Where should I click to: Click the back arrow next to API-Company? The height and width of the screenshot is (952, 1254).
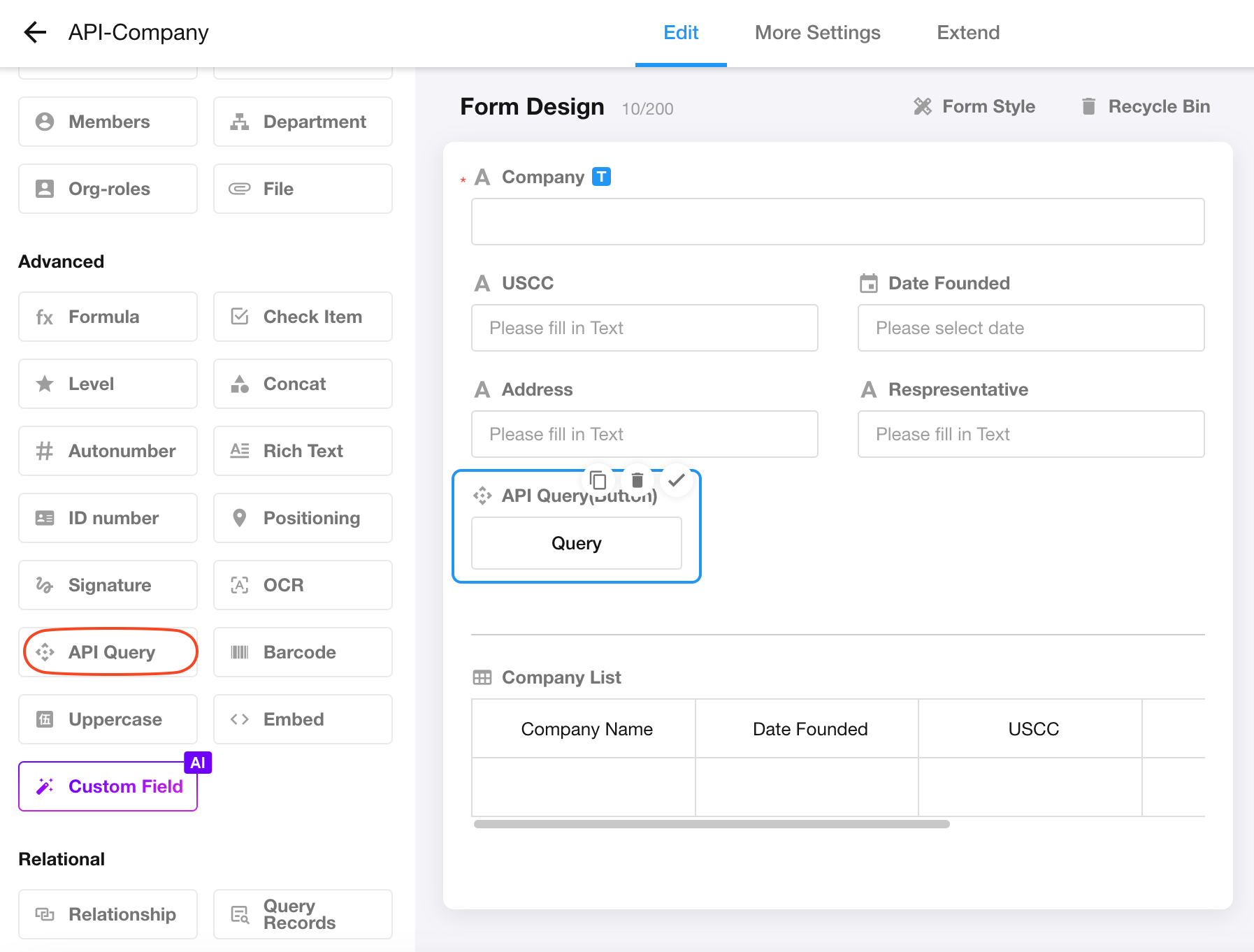click(x=35, y=32)
